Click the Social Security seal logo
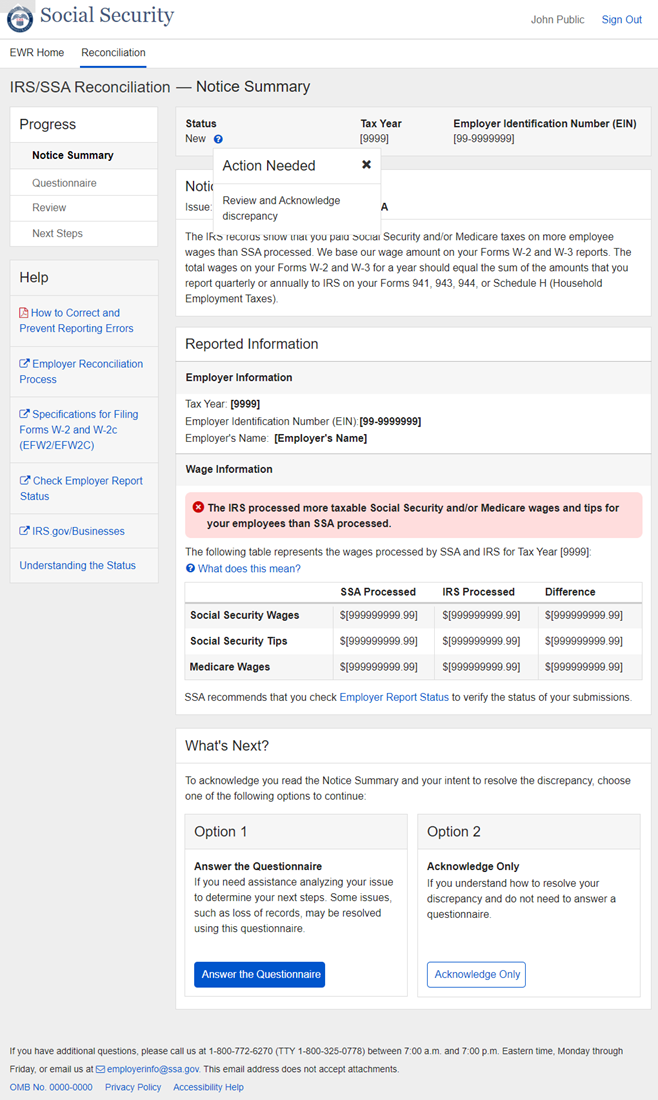 (19, 18)
